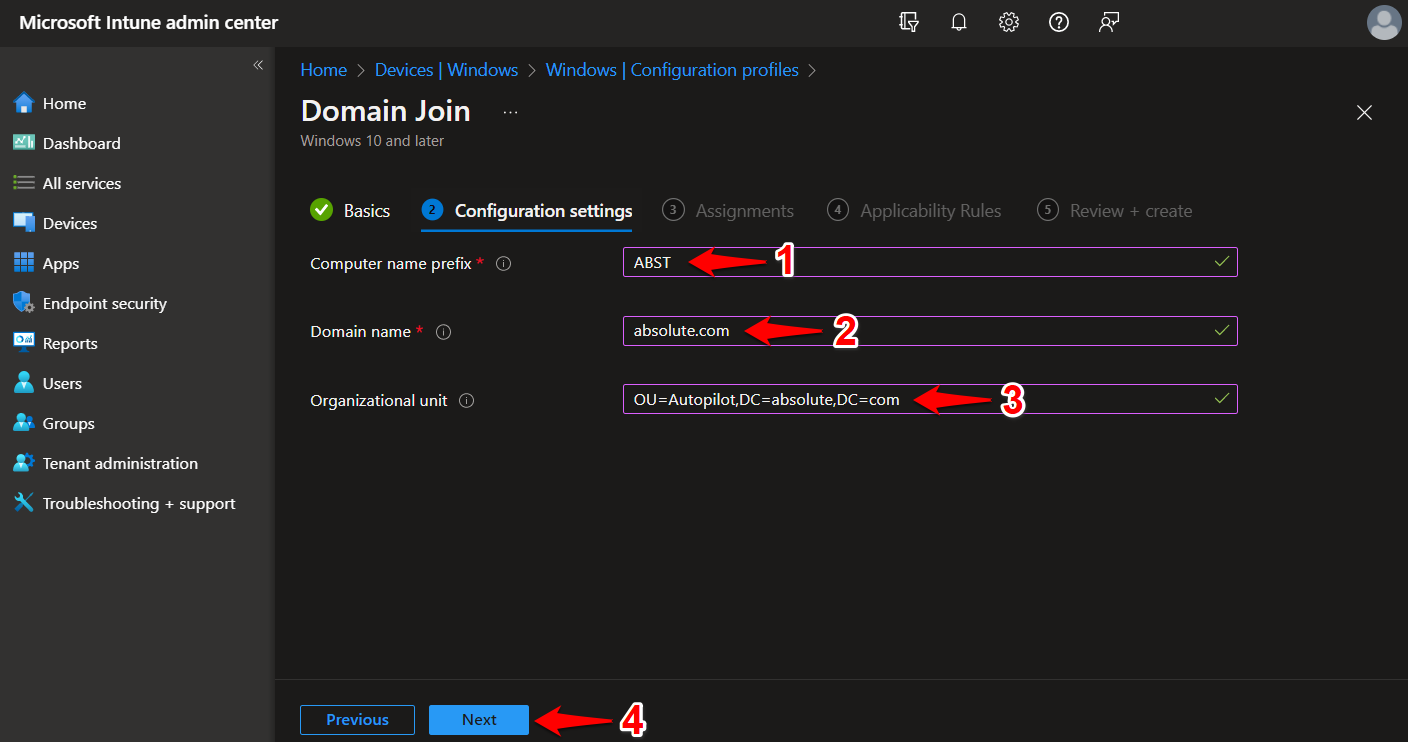Viewport: 1408px width, 742px height.
Task: Open the Domain Join ellipsis menu
Action: tap(510, 112)
